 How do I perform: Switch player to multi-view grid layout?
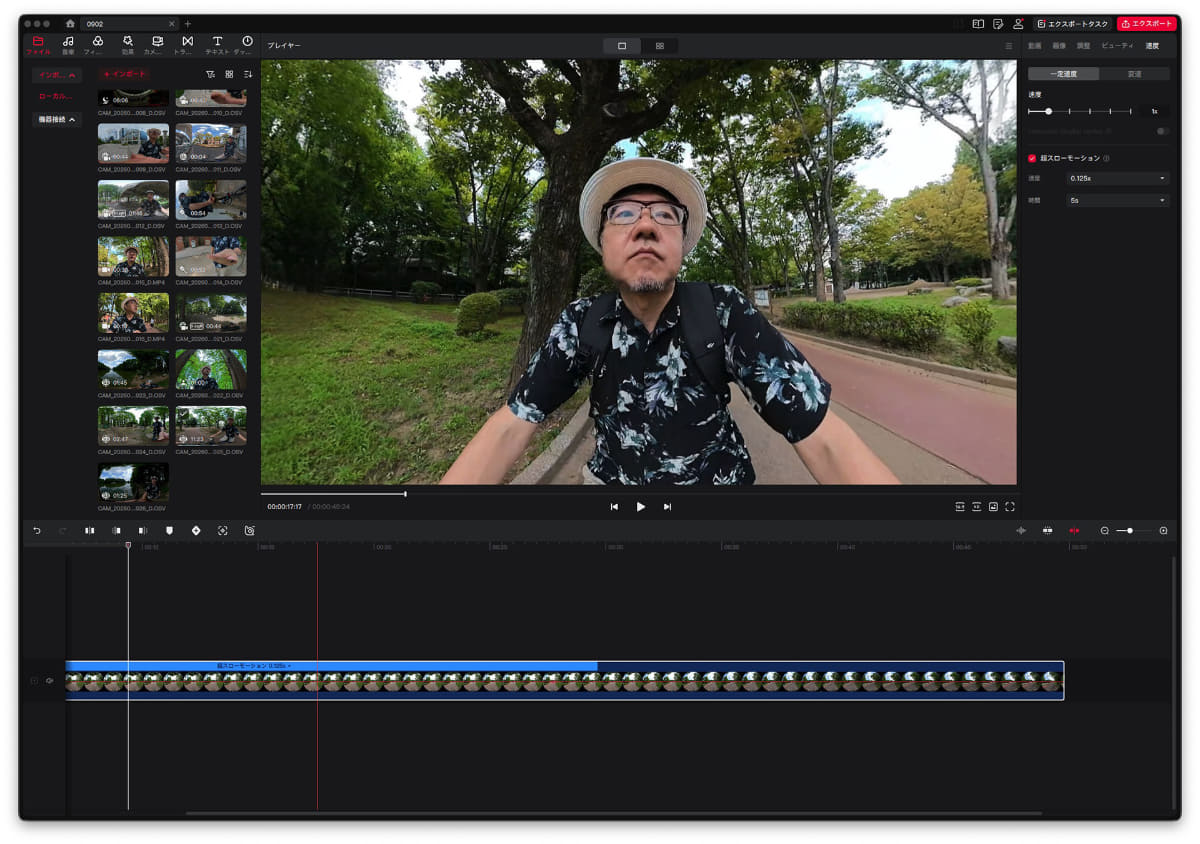click(660, 46)
